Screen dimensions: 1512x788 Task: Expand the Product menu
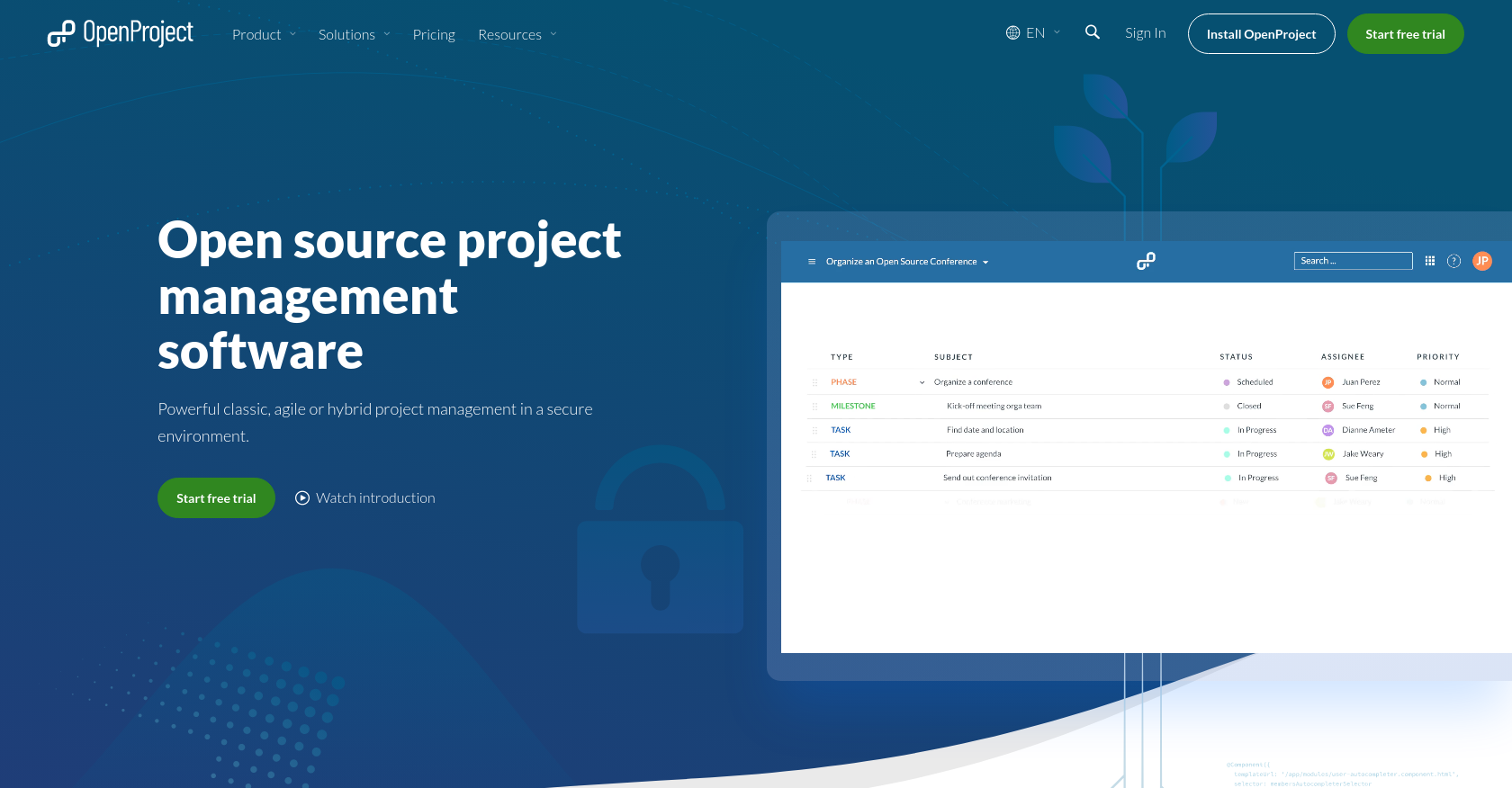(x=264, y=34)
